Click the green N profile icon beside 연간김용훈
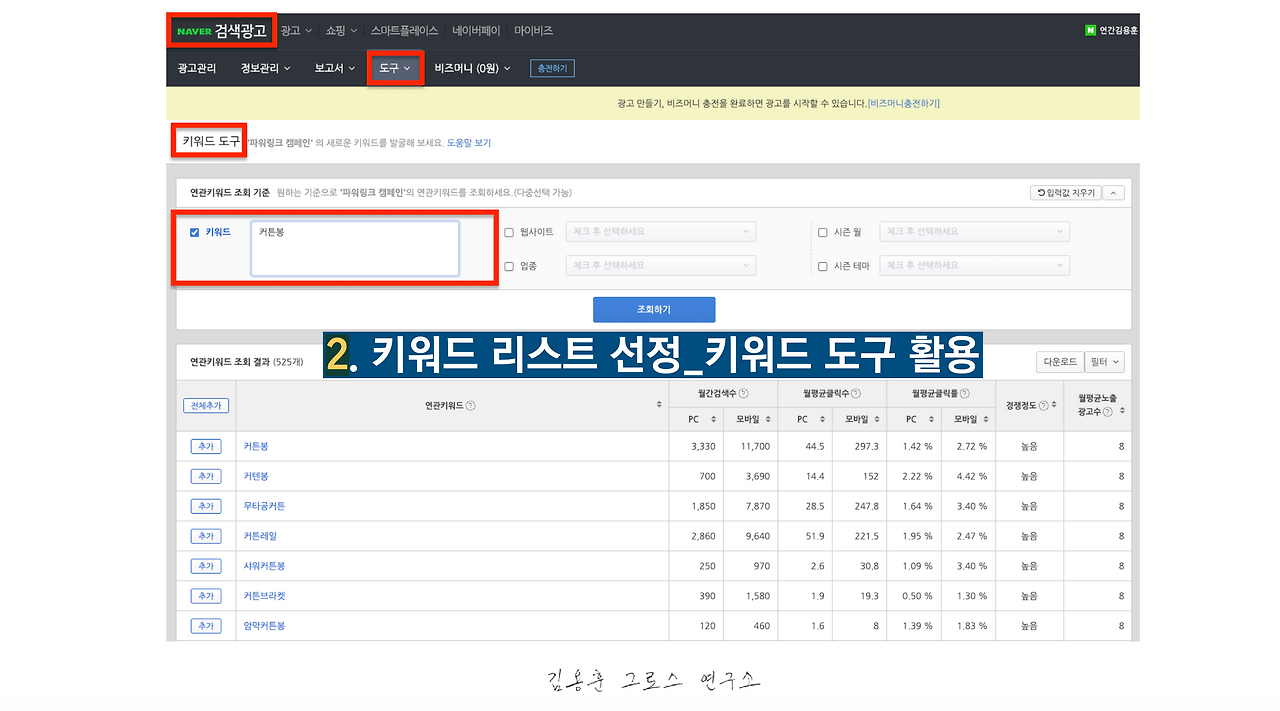The height and width of the screenshot is (711, 1280). click(1090, 30)
